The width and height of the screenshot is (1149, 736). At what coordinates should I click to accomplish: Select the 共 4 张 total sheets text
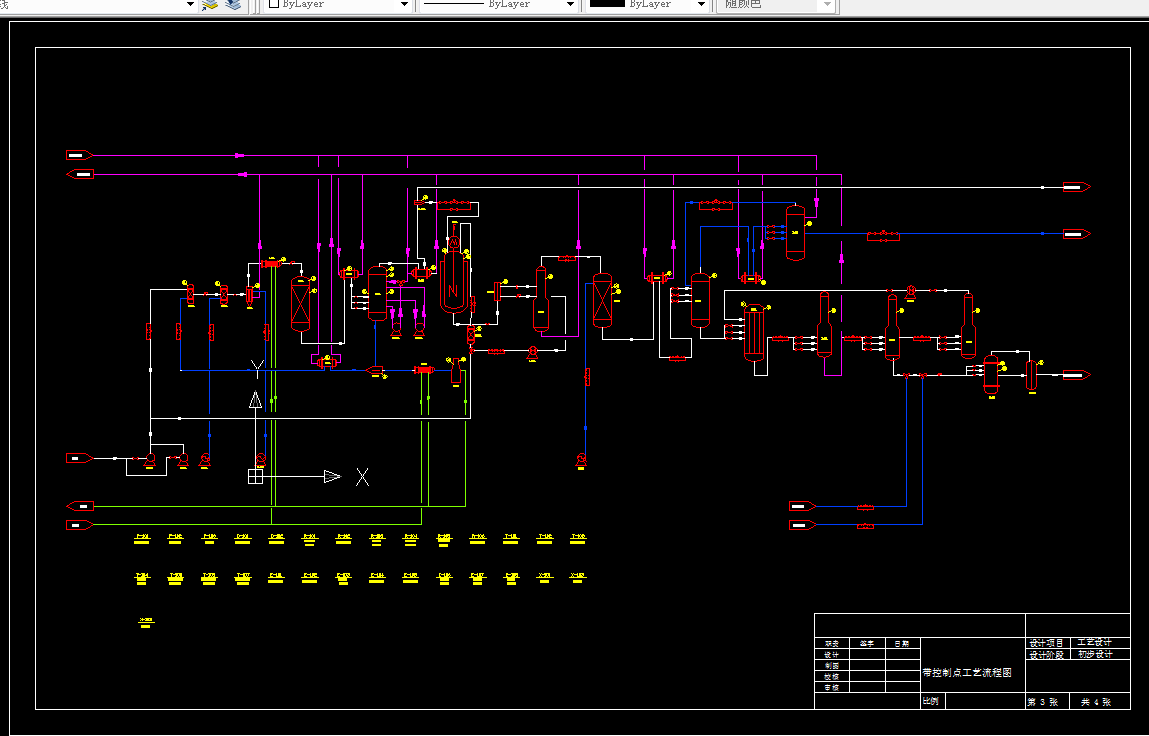click(1096, 702)
